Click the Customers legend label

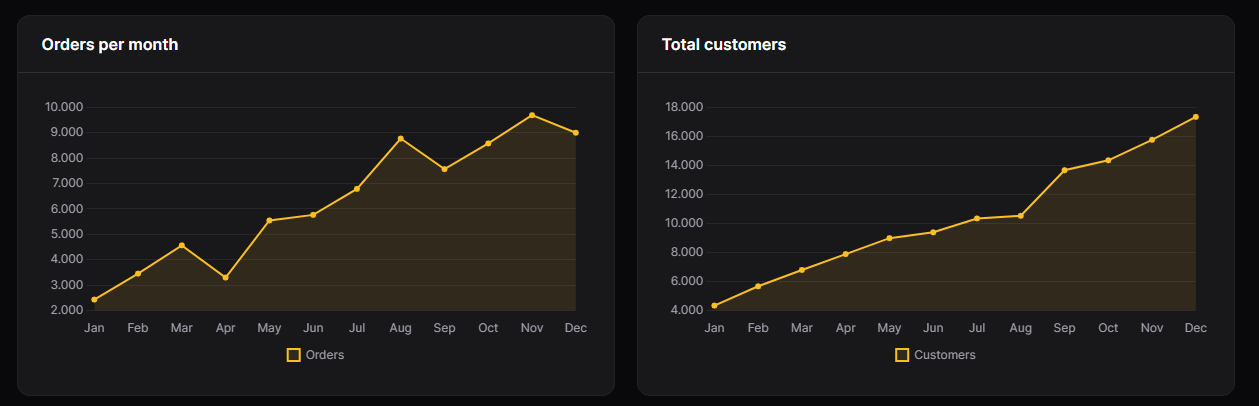945,355
